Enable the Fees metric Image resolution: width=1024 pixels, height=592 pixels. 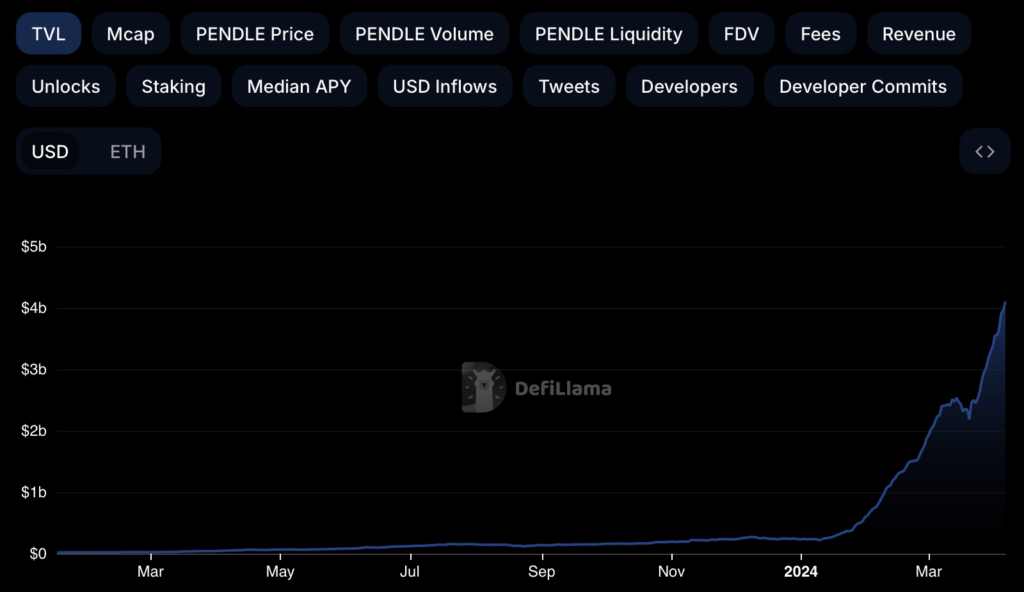820,34
